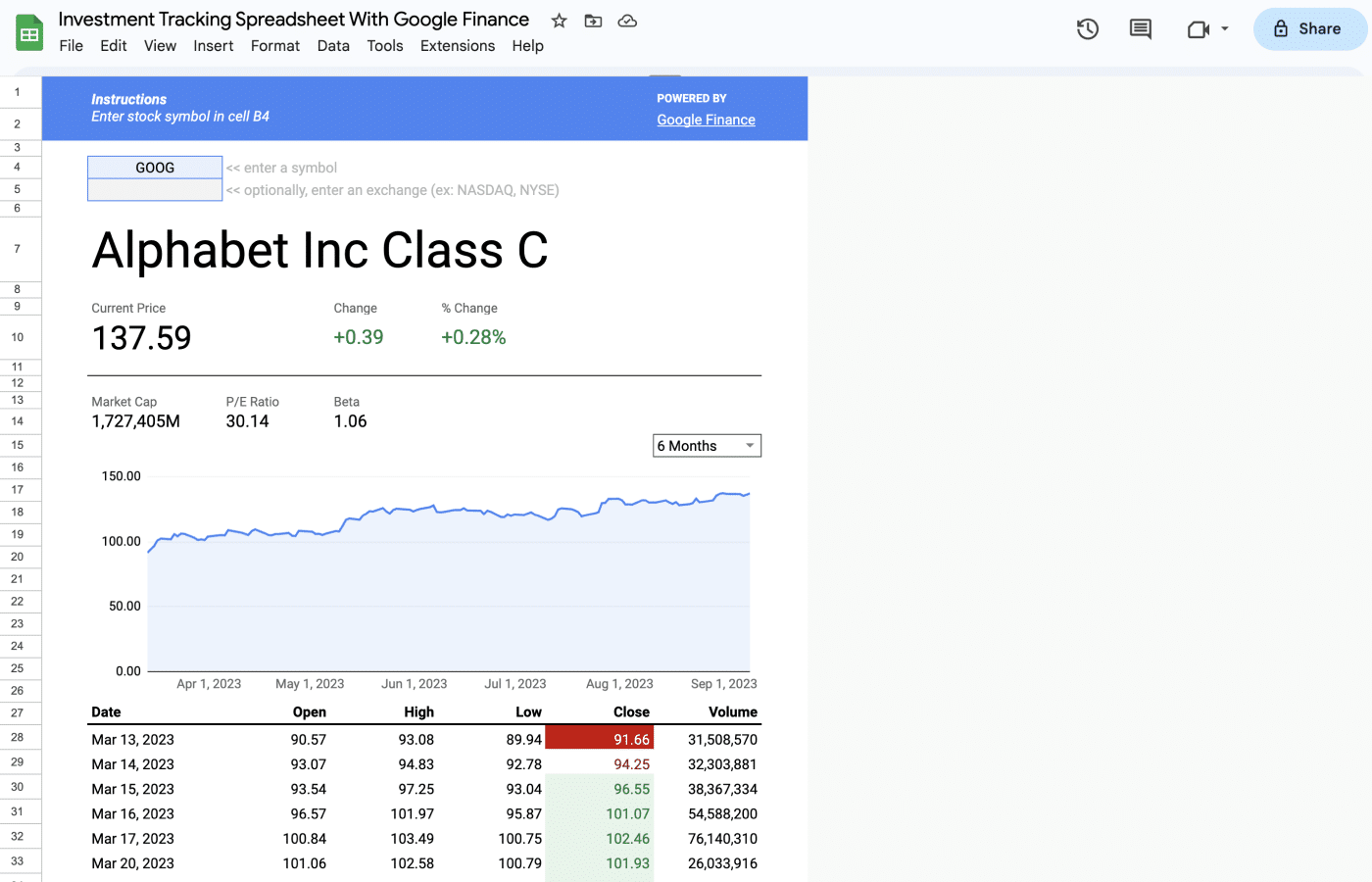Select volume value 76,140,310
1372x882 pixels.
722,839
